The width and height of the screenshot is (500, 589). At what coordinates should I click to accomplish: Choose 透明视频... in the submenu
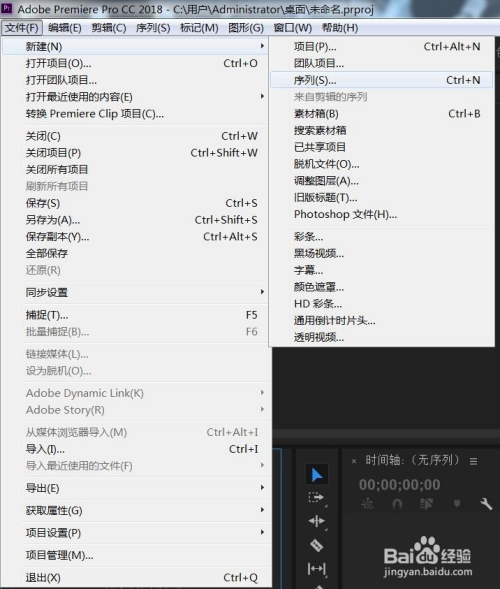381,337
